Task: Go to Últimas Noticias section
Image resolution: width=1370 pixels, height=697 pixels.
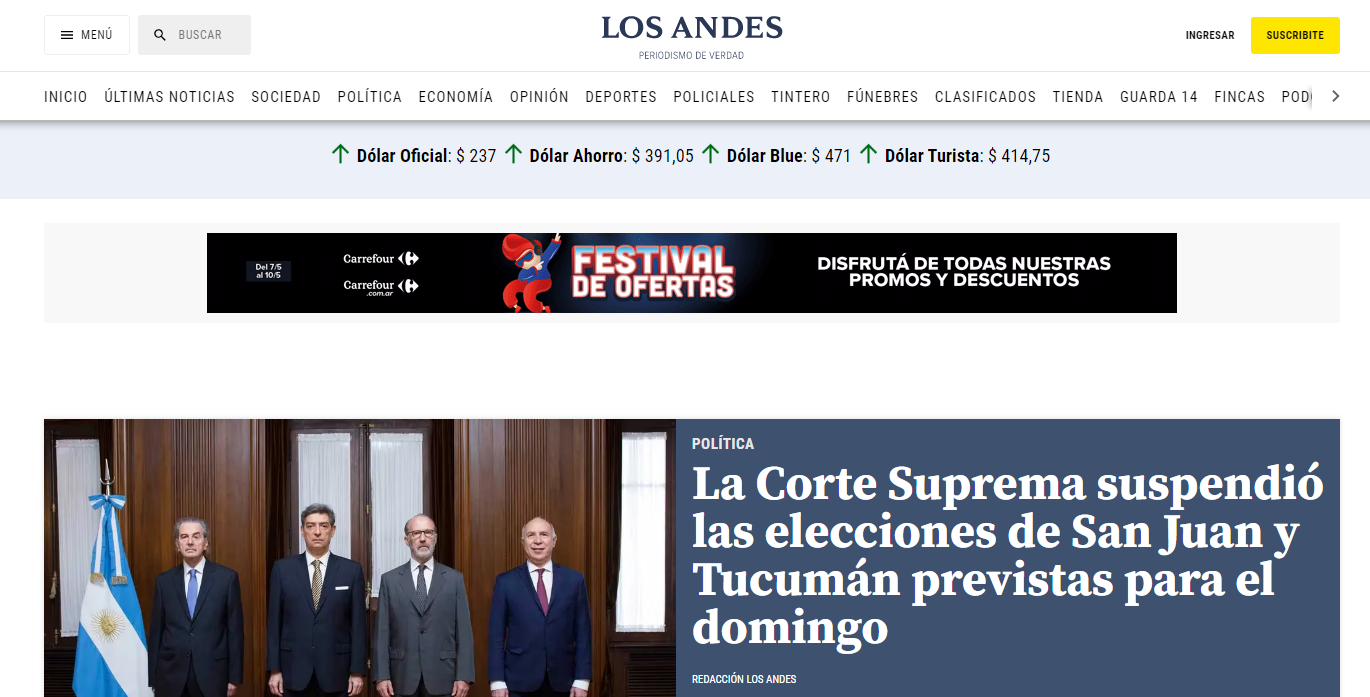Action: tap(169, 97)
